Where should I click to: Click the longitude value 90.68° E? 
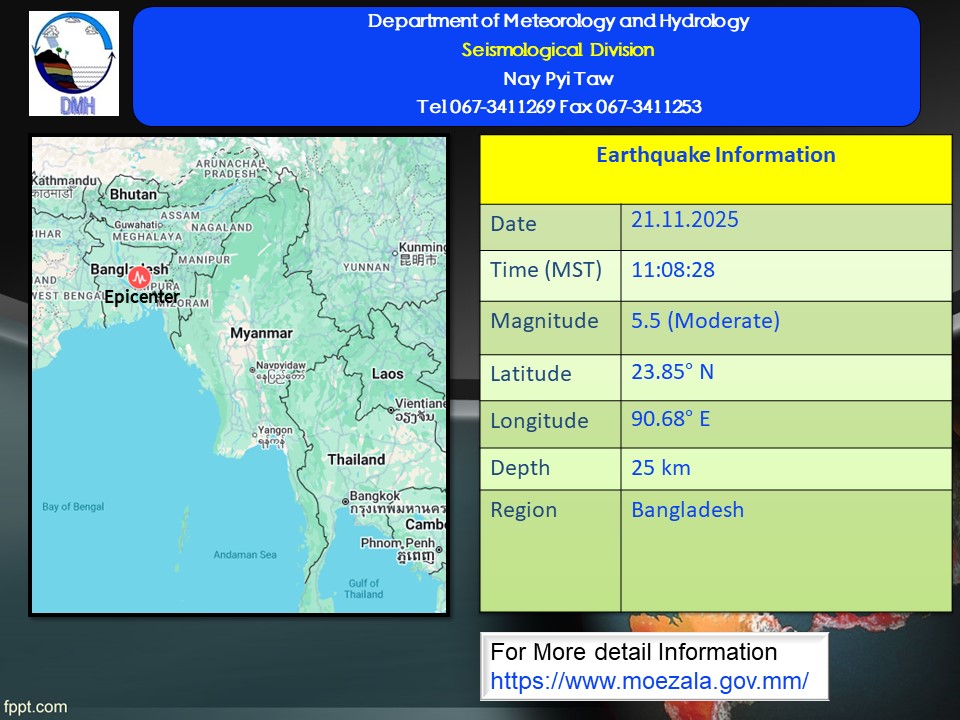click(x=670, y=418)
